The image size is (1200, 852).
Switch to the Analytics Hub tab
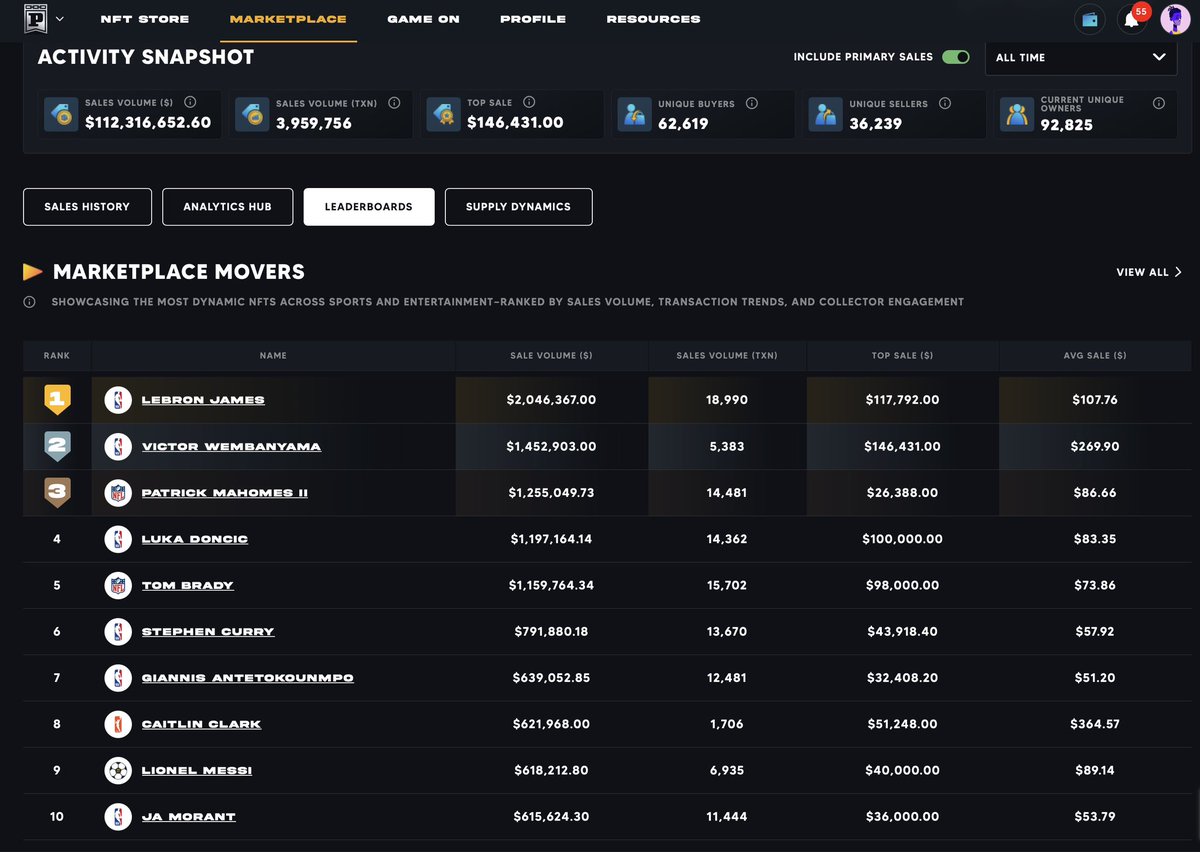[228, 207]
